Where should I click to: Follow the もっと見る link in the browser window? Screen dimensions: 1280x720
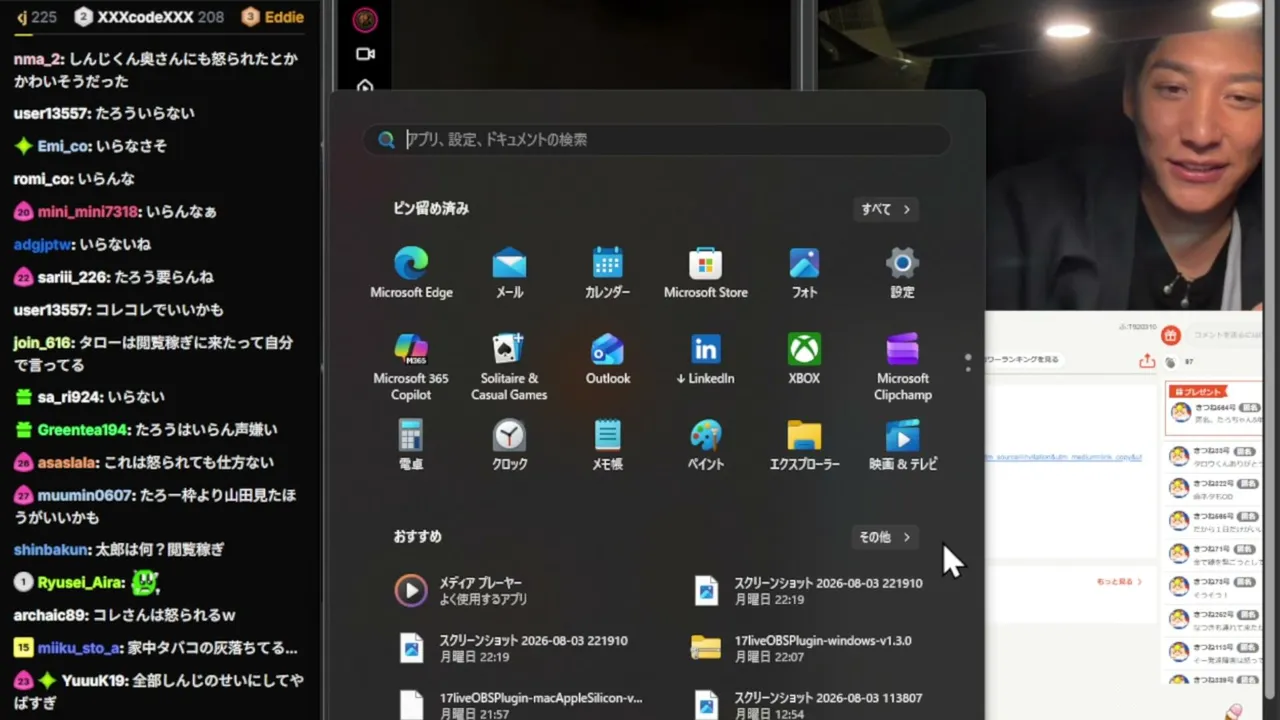pos(1119,581)
